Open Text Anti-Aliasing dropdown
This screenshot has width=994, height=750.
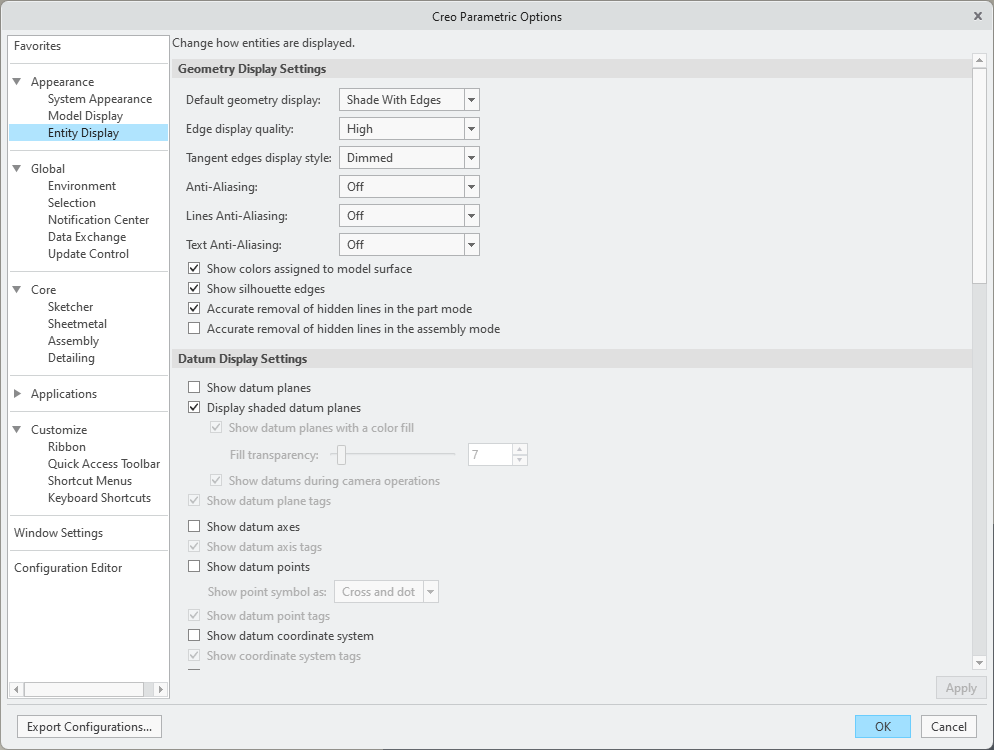pos(472,245)
